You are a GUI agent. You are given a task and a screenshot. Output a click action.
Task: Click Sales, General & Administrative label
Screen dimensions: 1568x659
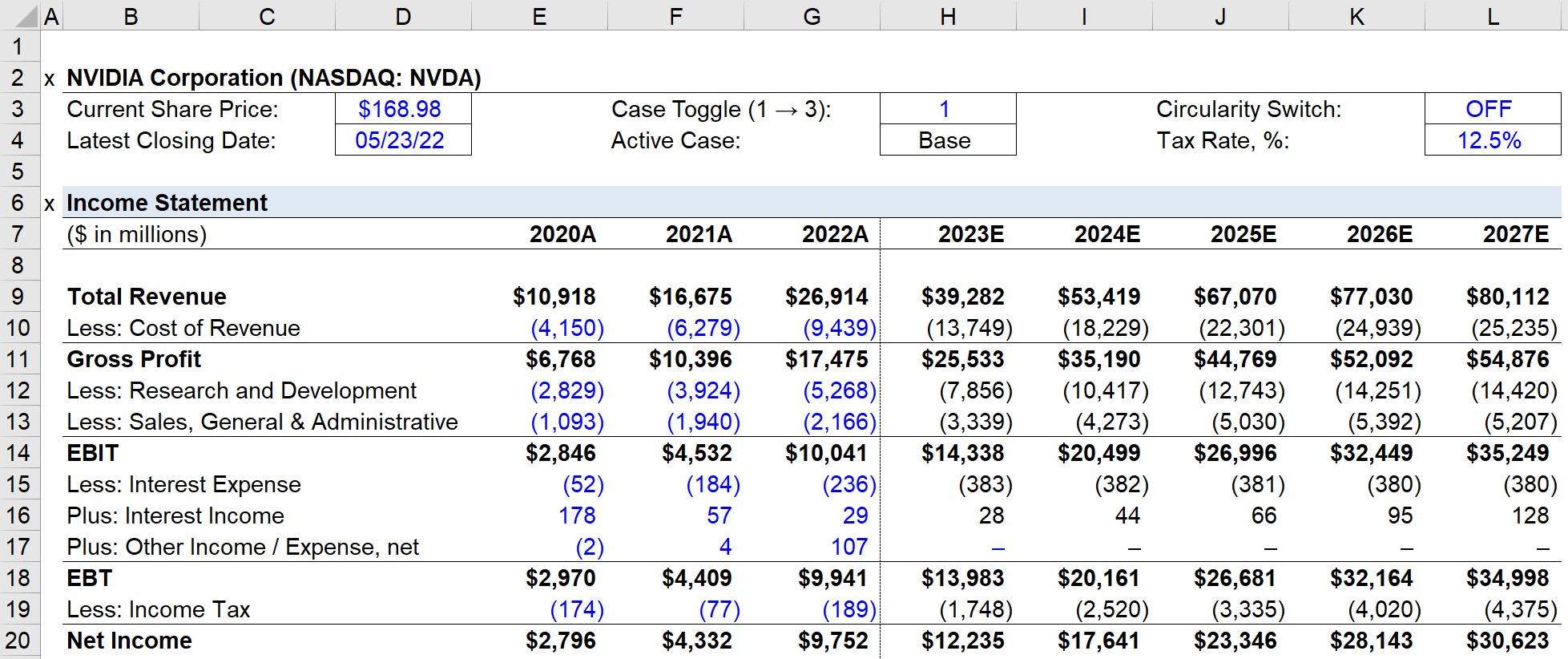point(262,422)
